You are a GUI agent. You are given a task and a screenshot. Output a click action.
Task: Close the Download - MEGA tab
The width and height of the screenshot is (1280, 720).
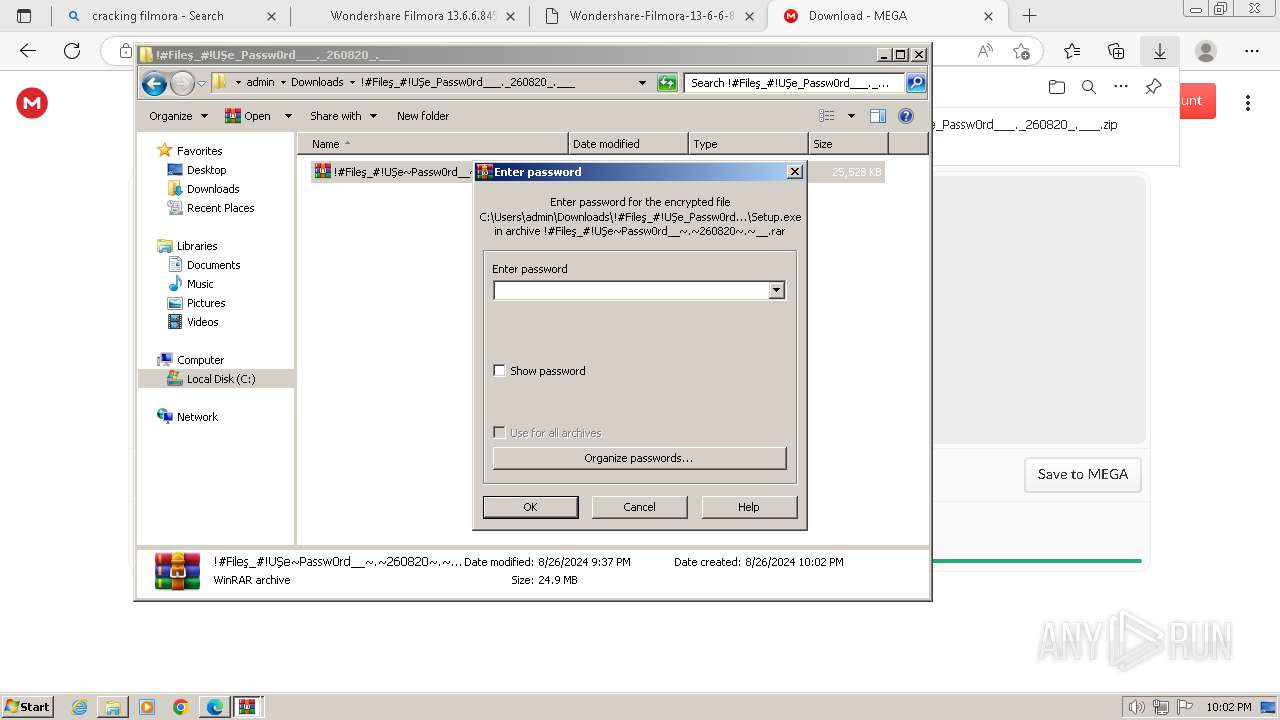[988, 16]
